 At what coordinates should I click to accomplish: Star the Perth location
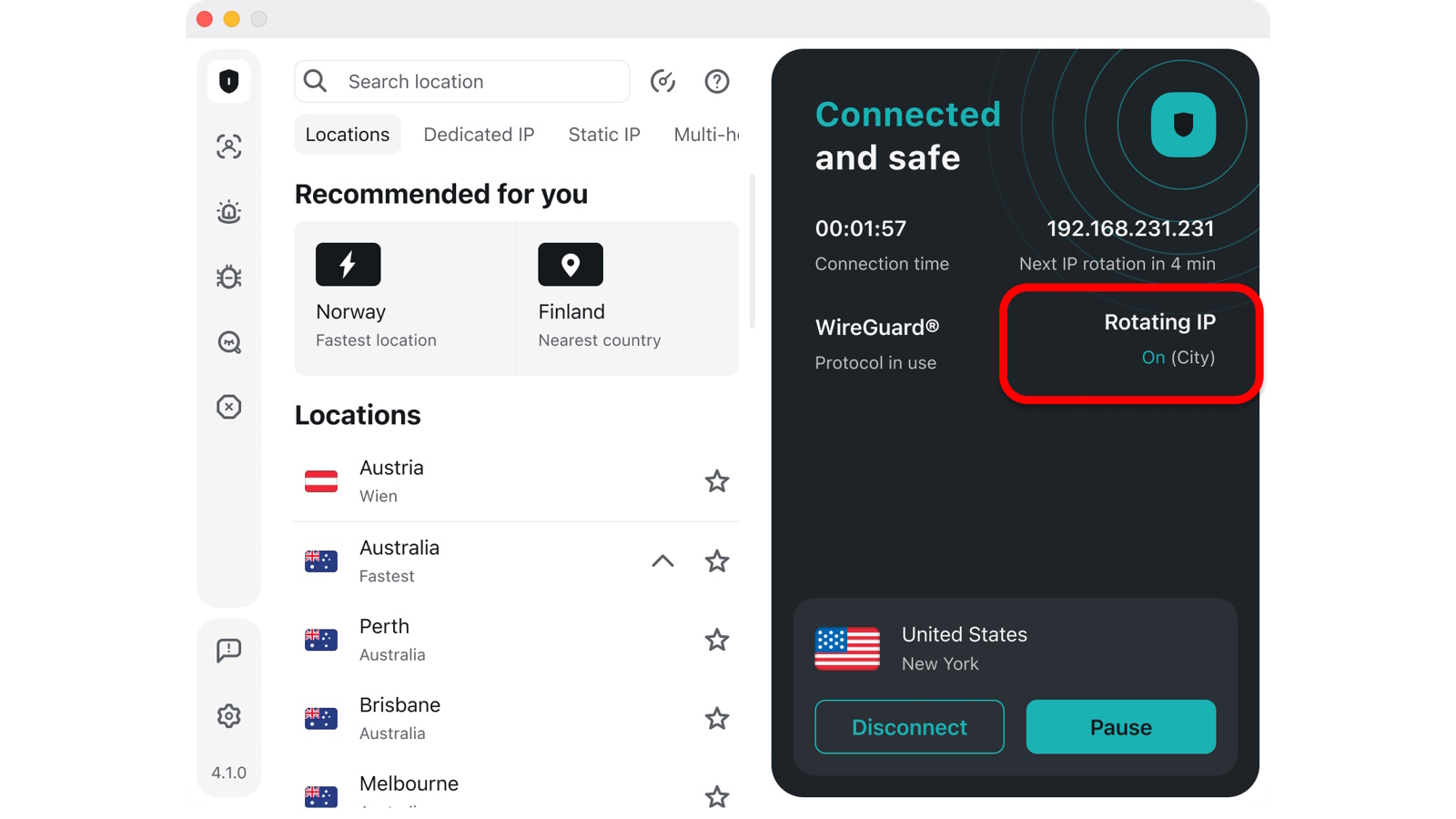(717, 640)
